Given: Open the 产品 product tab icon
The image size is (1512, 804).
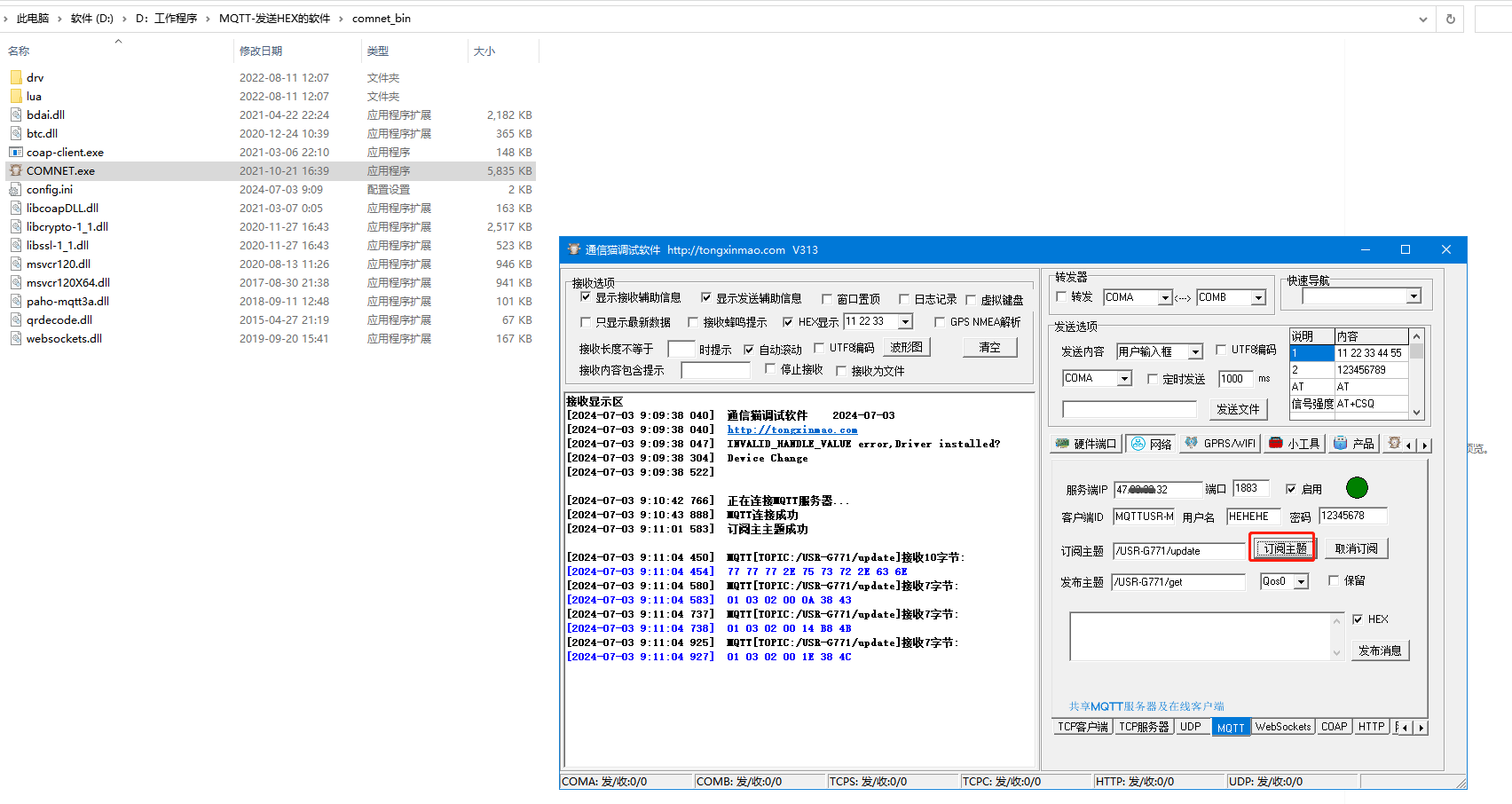Looking at the screenshot, I should [x=1341, y=443].
